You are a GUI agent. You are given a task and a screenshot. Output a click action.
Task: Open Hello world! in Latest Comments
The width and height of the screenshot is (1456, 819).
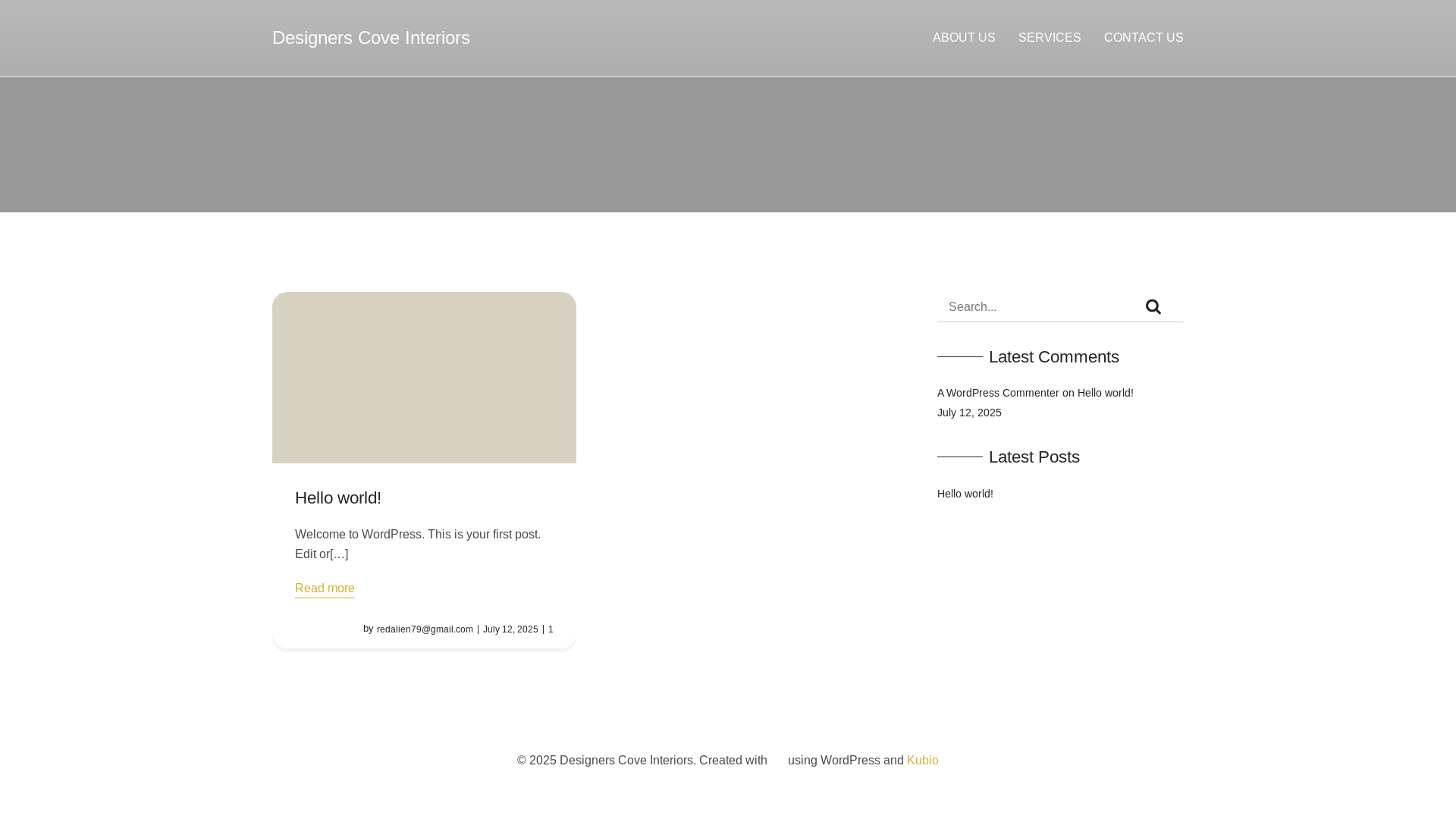(x=1105, y=393)
